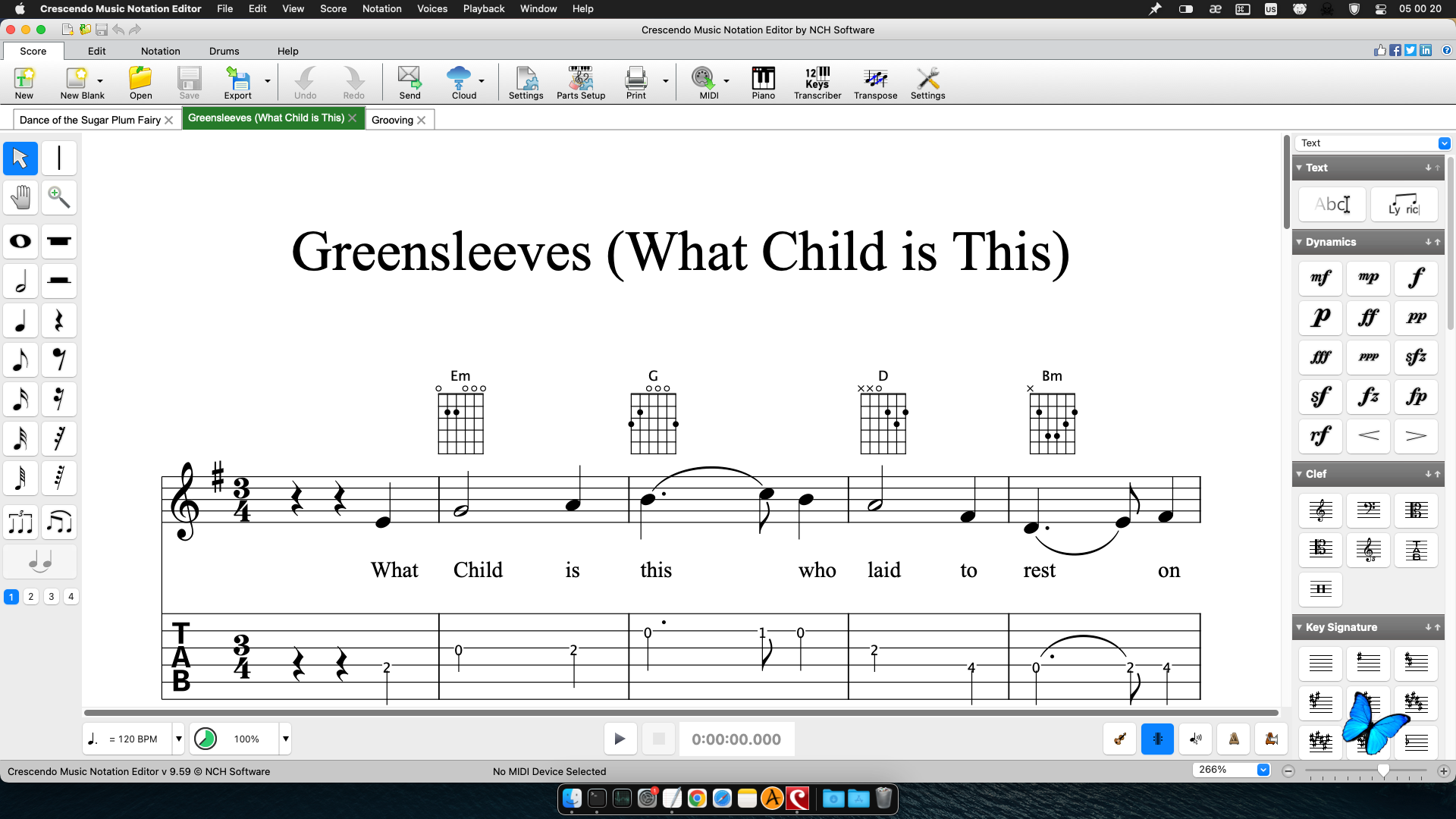Image resolution: width=1456 pixels, height=819 pixels.
Task: Select the hand pan tool
Action: click(x=20, y=198)
